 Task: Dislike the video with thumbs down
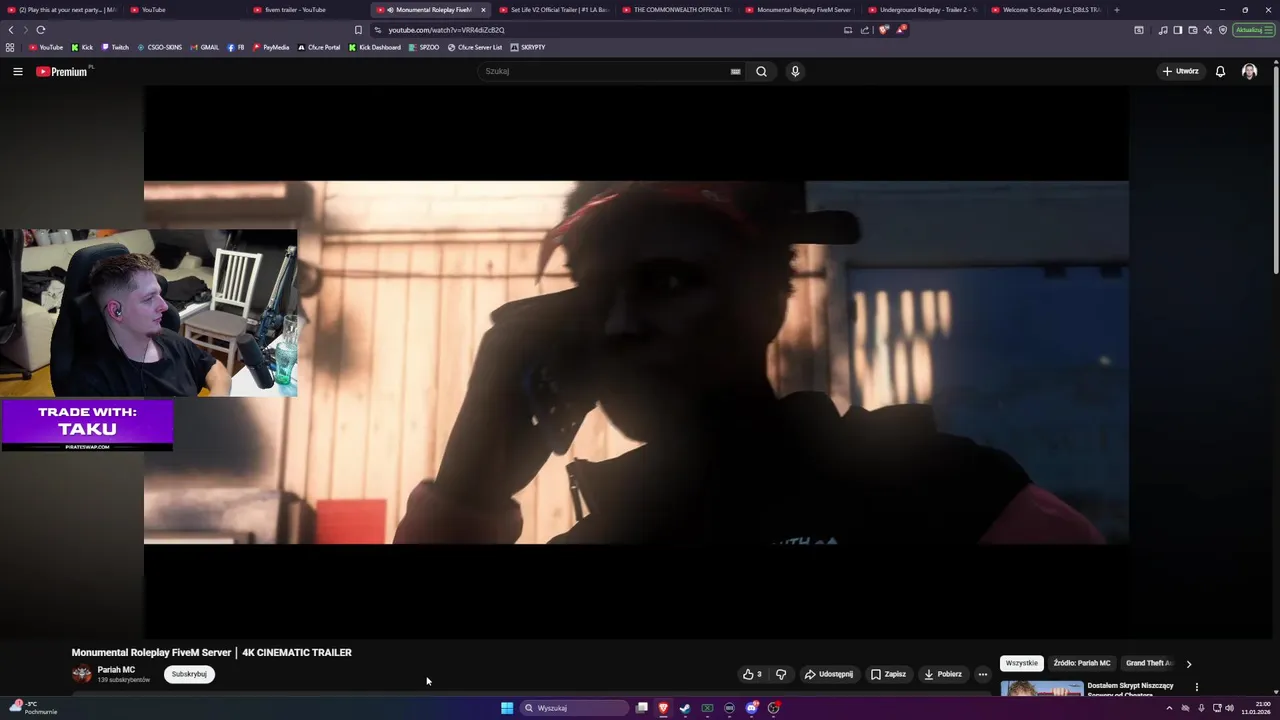781,674
